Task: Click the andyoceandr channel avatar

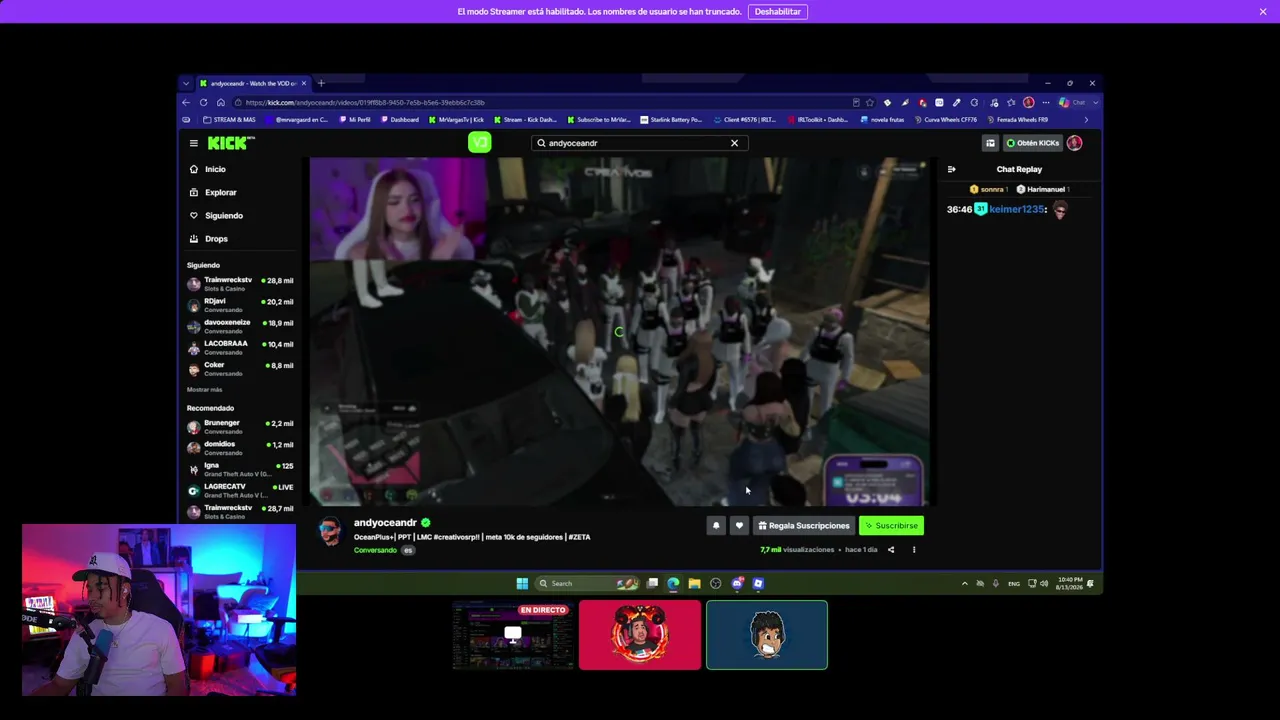Action: 329,532
